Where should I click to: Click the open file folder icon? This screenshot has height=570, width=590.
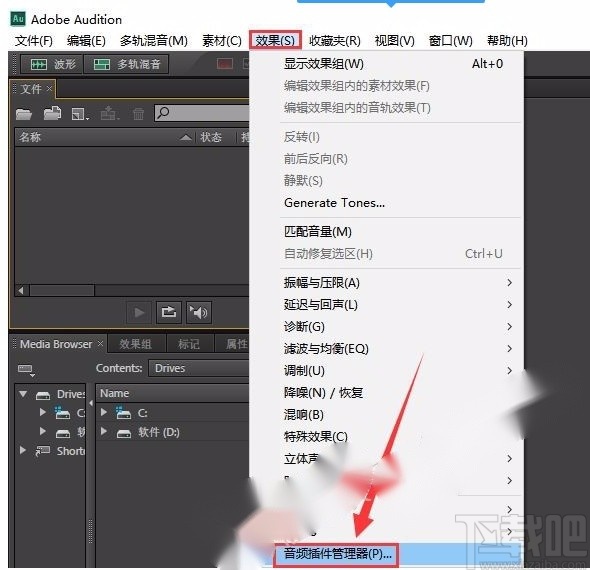[x=24, y=113]
